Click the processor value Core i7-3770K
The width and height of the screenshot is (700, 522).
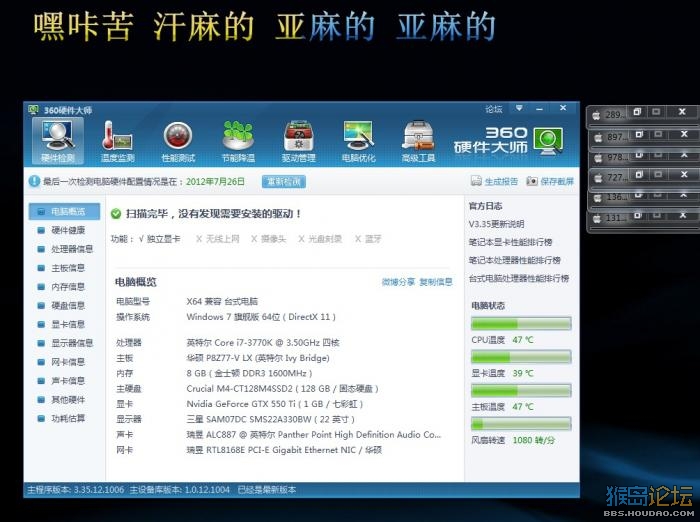tap(263, 342)
